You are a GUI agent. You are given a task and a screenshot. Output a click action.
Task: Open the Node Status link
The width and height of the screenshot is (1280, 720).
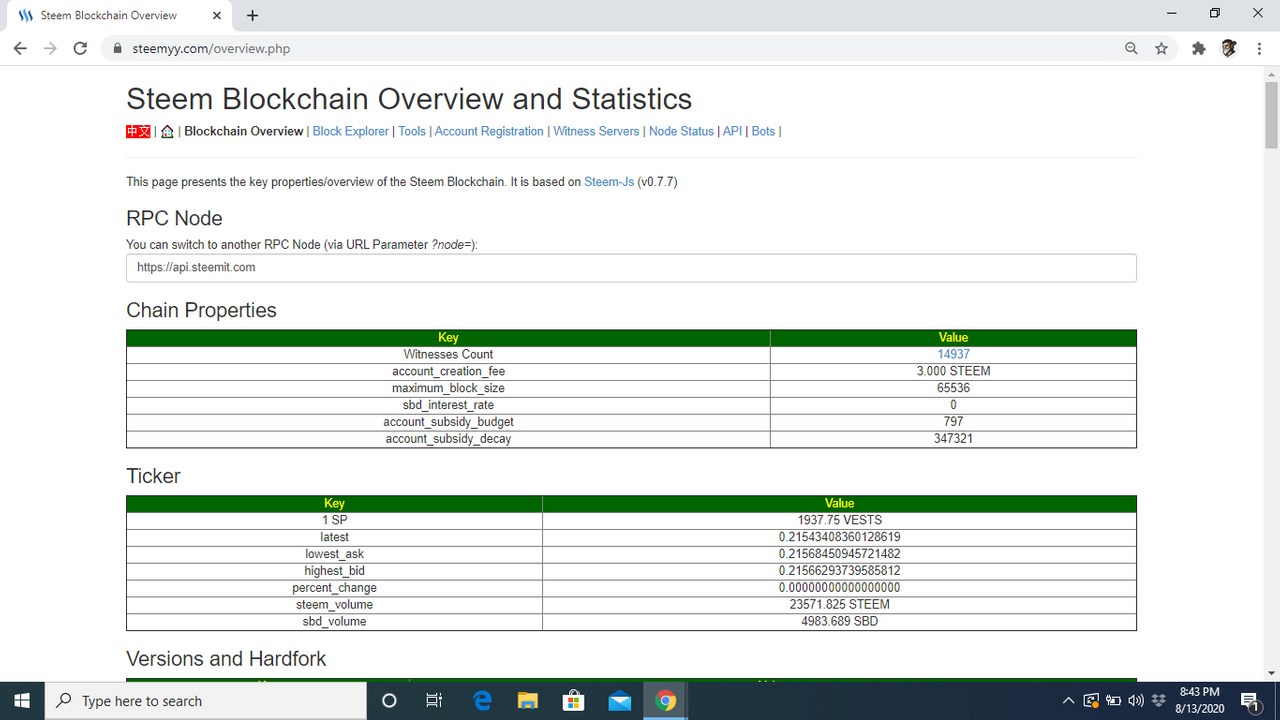681,131
